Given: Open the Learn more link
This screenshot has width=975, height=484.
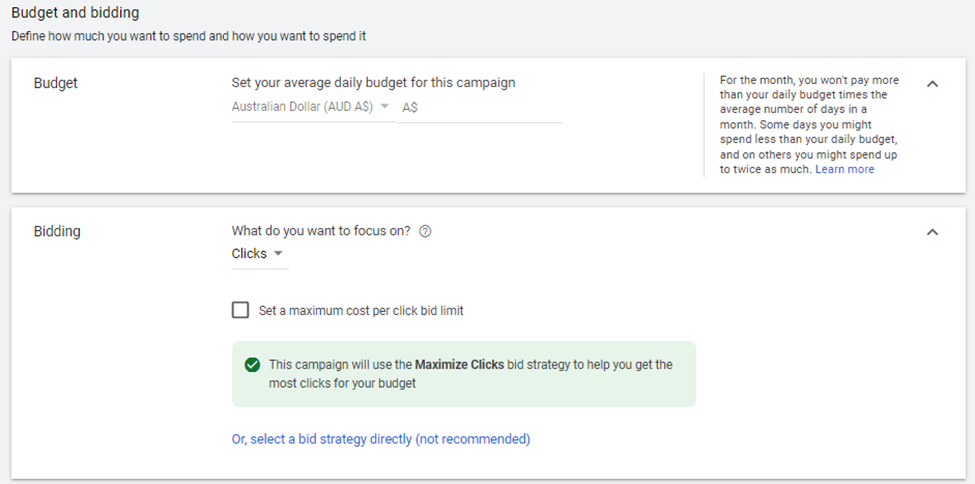Looking at the screenshot, I should point(844,169).
